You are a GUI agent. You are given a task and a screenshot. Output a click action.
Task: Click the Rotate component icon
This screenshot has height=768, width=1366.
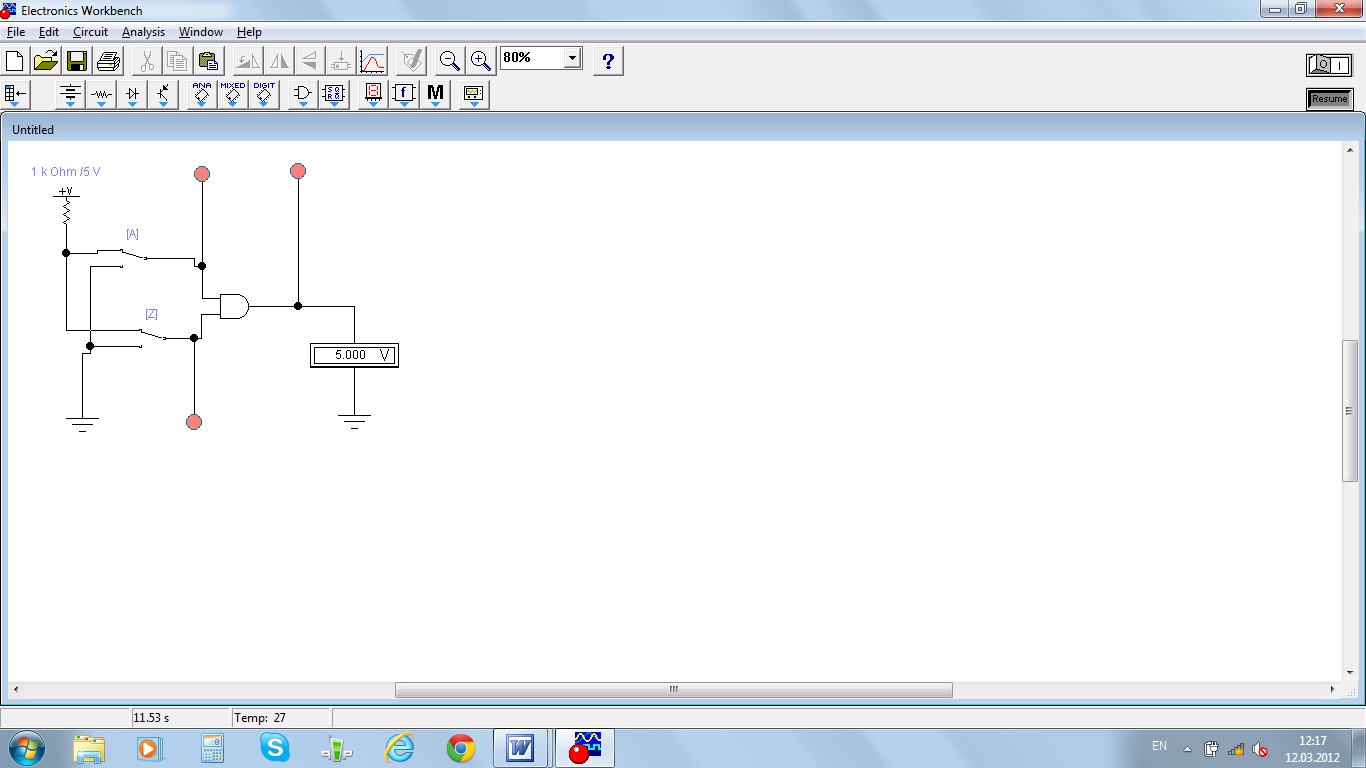[x=248, y=61]
